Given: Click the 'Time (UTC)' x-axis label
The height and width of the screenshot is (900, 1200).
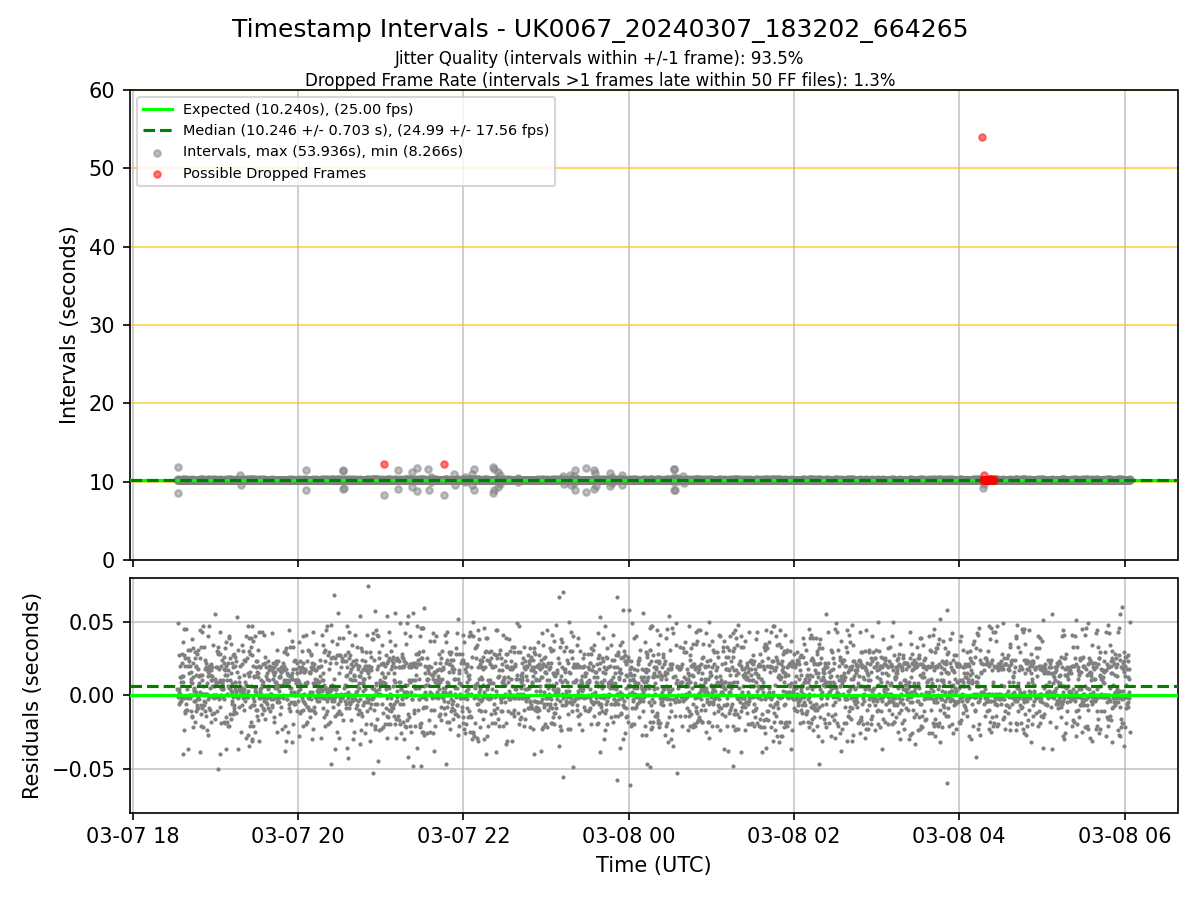Looking at the screenshot, I should coord(654,865).
